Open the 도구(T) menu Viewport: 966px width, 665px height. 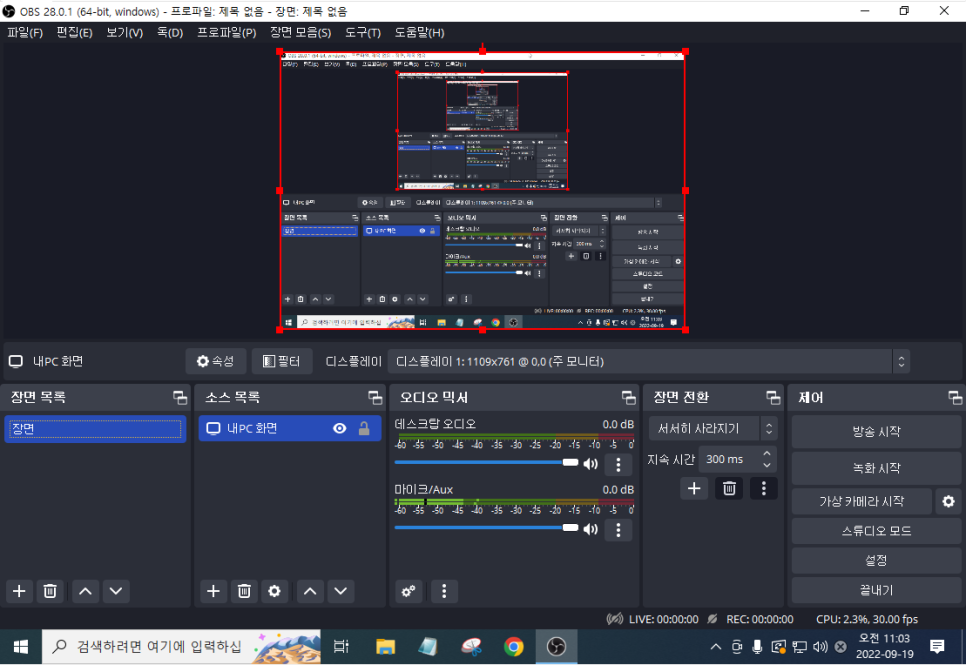(x=363, y=33)
